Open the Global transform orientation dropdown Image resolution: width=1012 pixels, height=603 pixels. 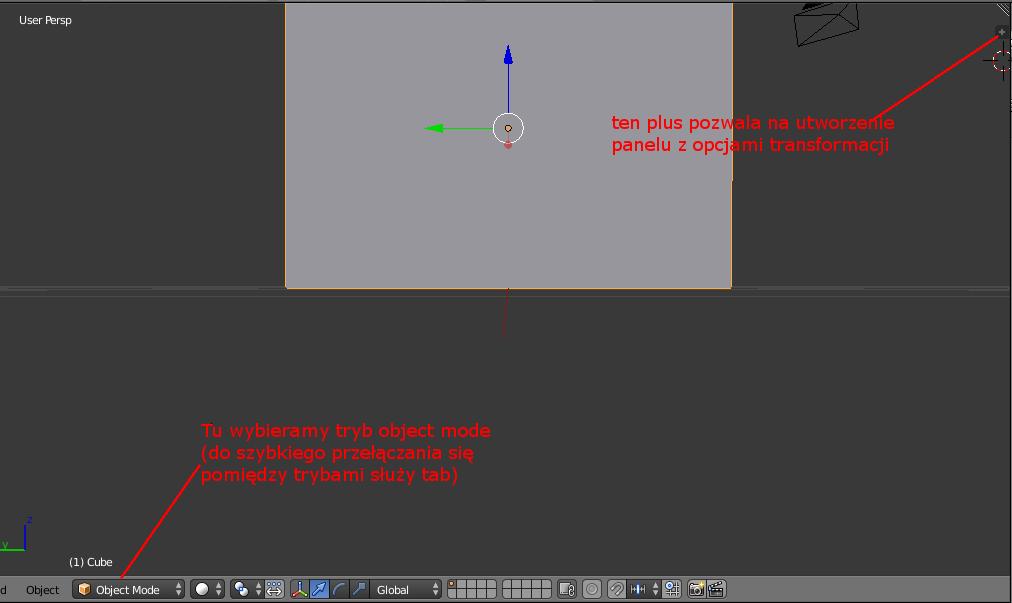pyautogui.click(x=406, y=589)
